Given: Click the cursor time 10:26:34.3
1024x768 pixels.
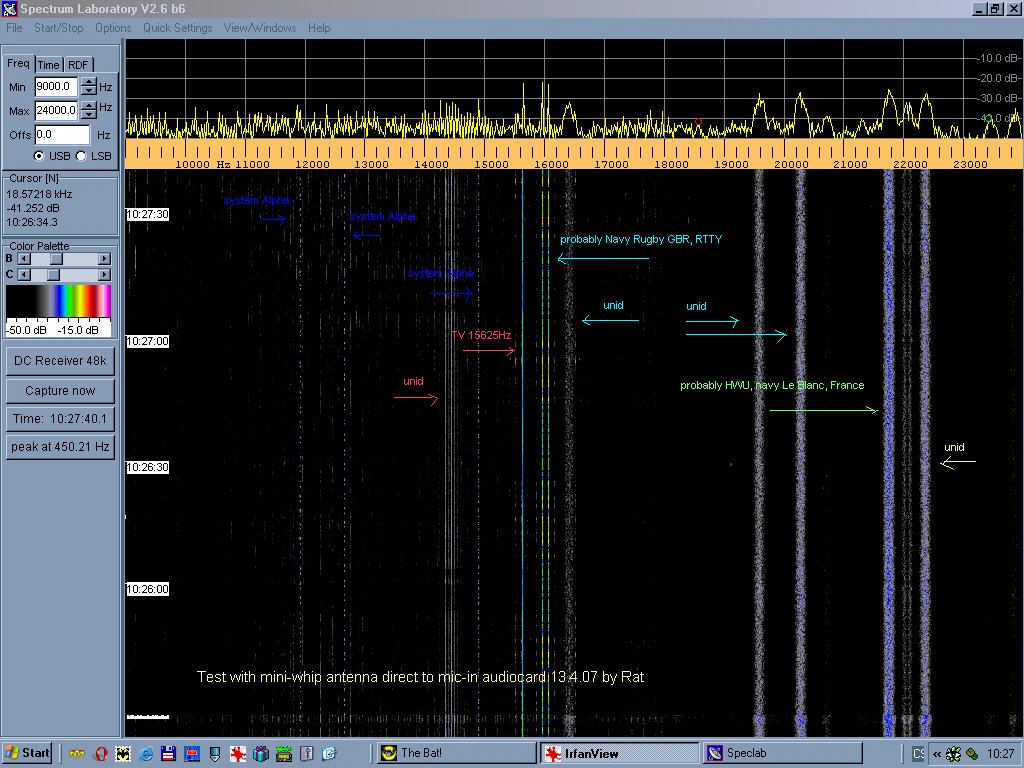Looking at the screenshot, I should 32,223.
